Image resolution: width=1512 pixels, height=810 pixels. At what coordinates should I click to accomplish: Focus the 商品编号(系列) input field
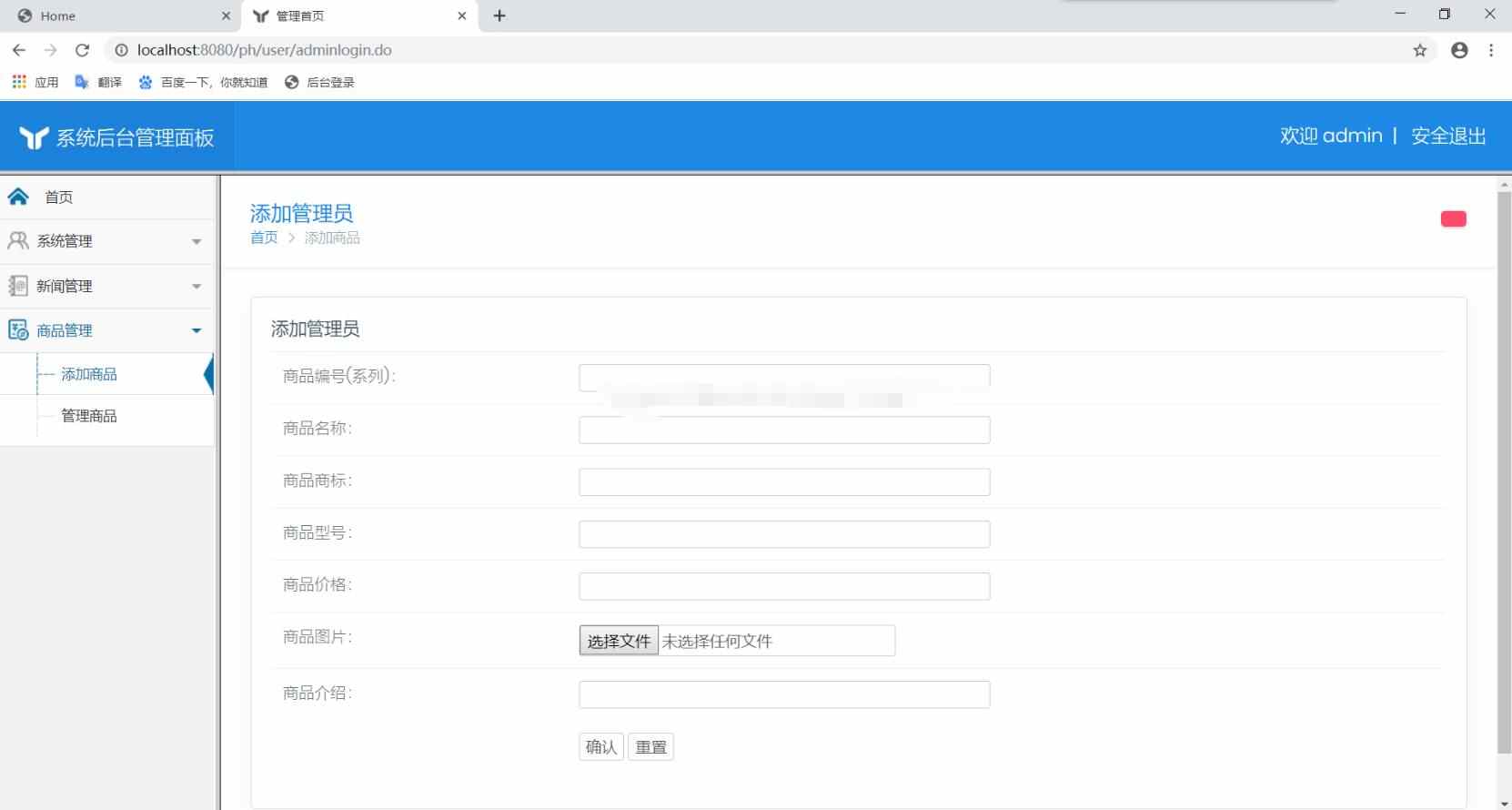pyautogui.click(x=784, y=377)
